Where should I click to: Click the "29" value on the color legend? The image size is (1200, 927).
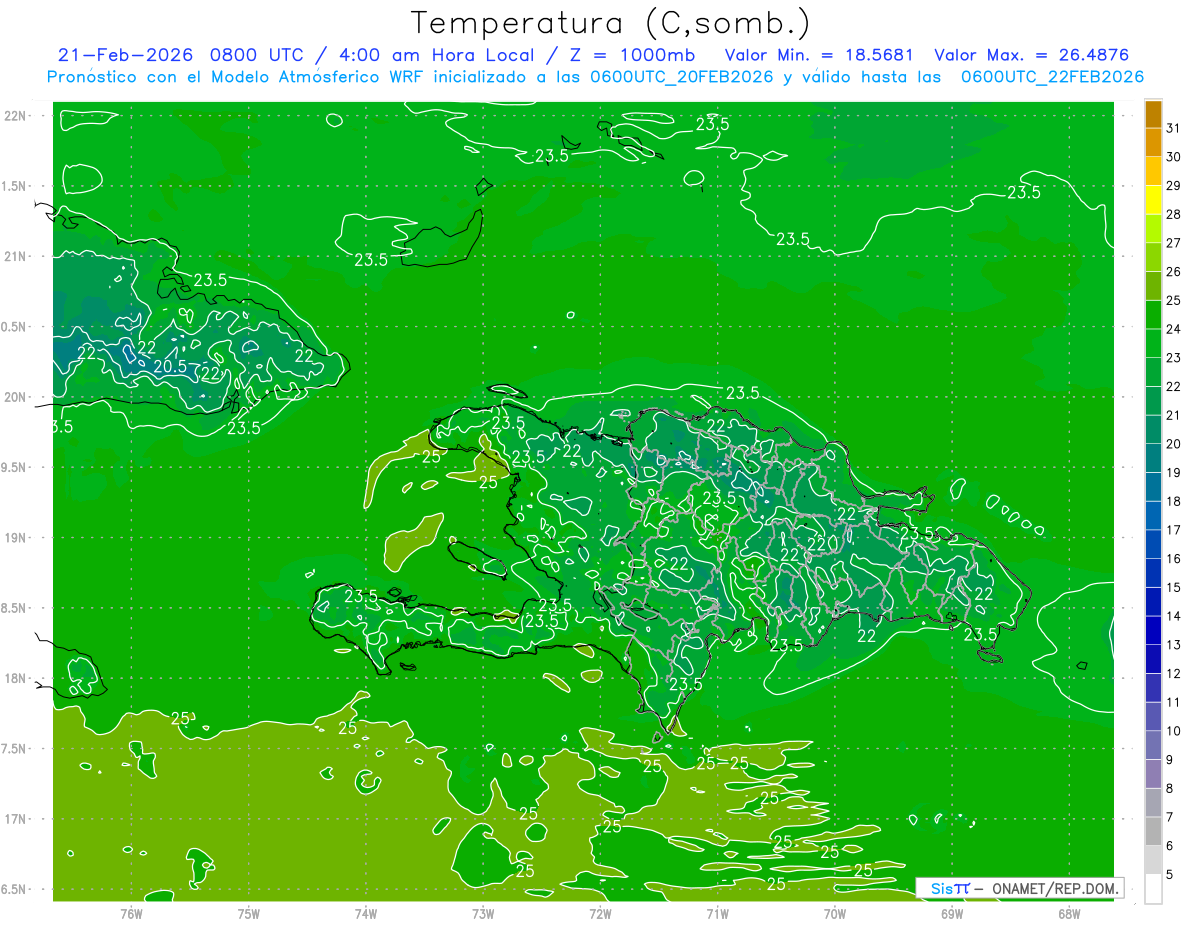click(1173, 186)
